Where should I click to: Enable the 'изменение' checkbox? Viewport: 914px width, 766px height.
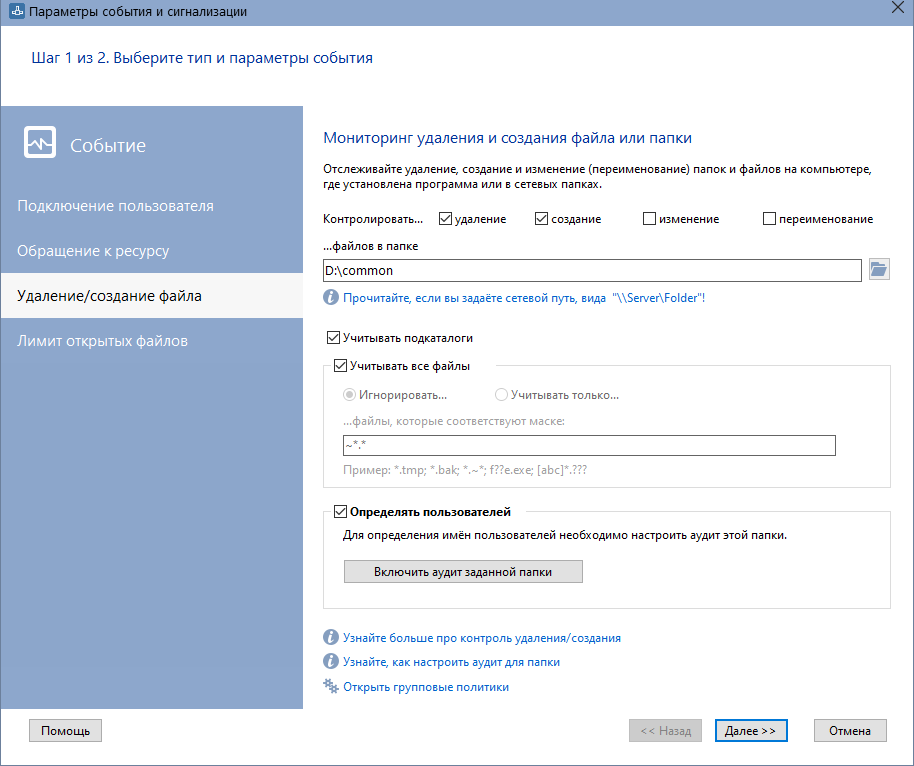pos(650,219)
